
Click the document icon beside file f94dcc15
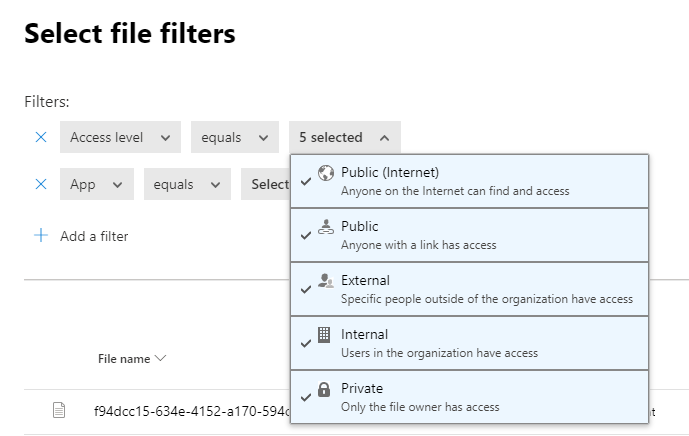[x=59, y=410]
